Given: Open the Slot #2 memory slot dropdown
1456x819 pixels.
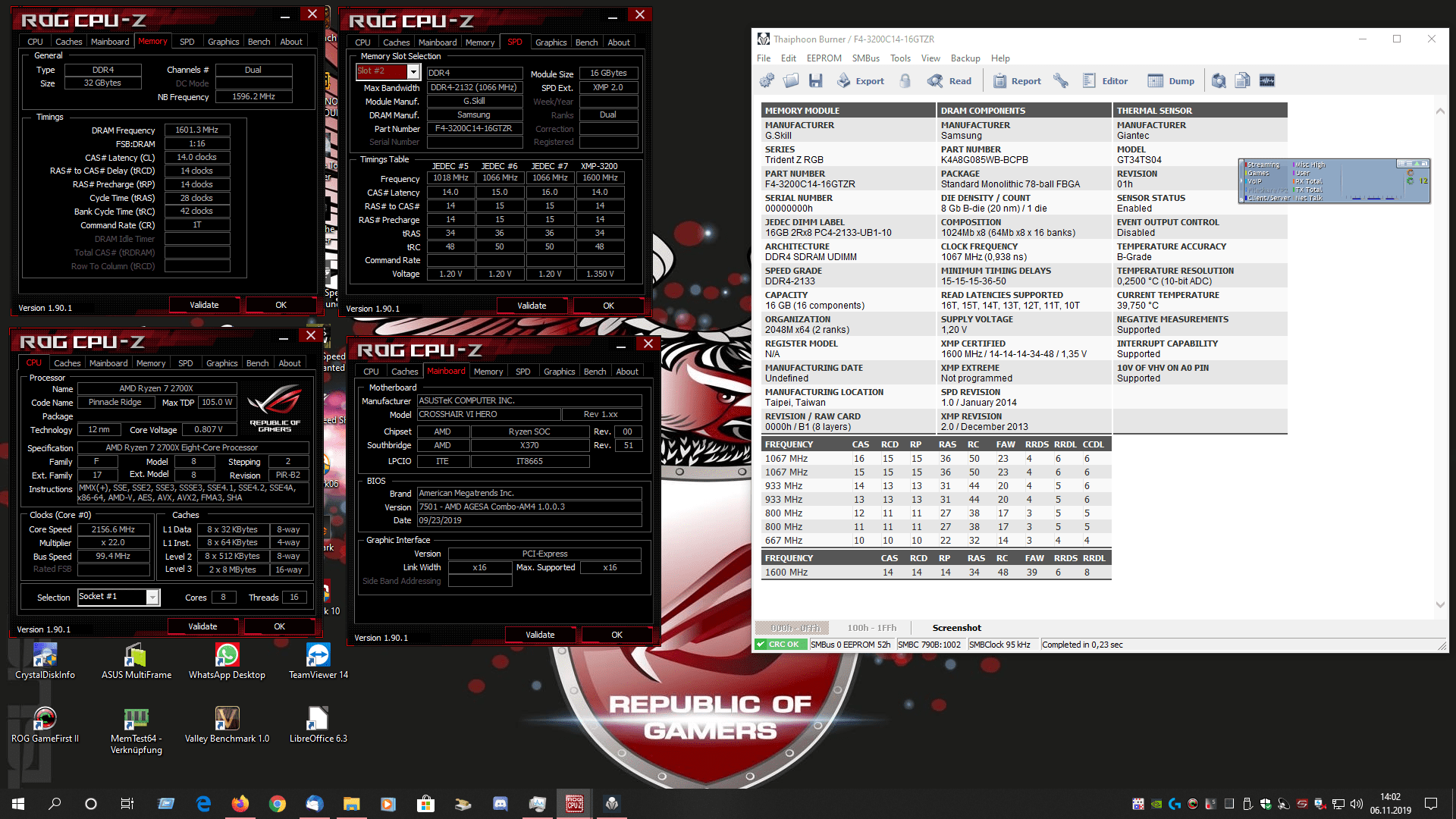Looking at the screenshot, I should click(x=413, y=71).
